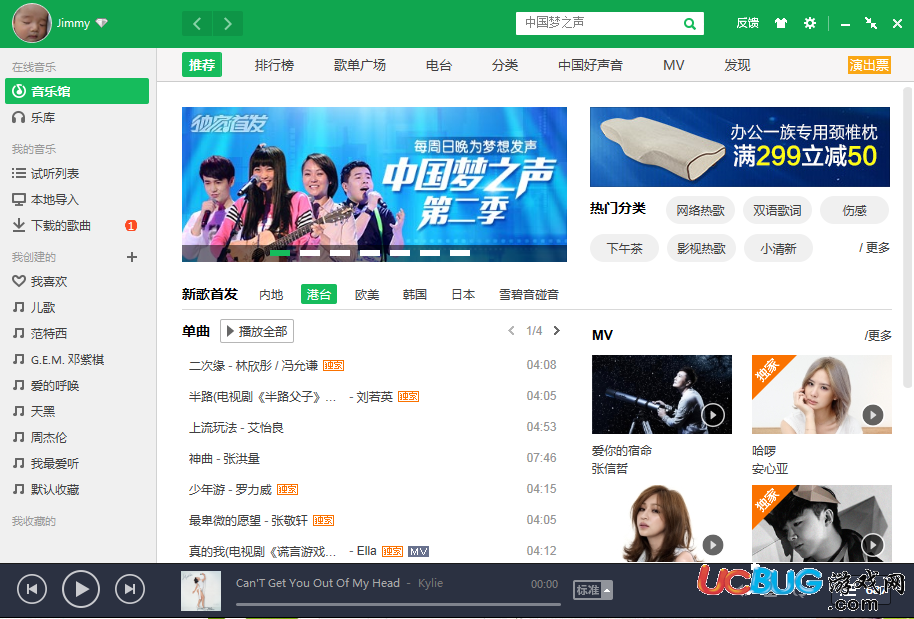Screen dimensions: 914x619
Task: Click the MV badge on 真的我 song
Action: [419, 551]
